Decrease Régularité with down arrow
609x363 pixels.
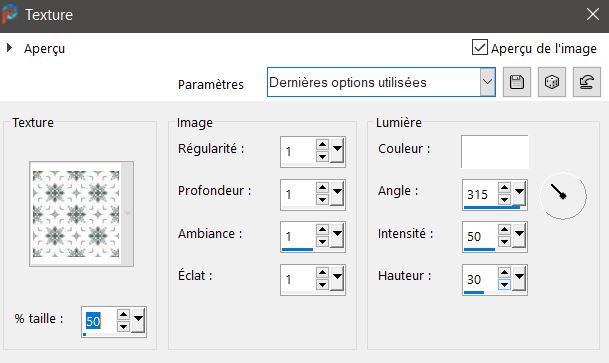(x=322, y=157)
